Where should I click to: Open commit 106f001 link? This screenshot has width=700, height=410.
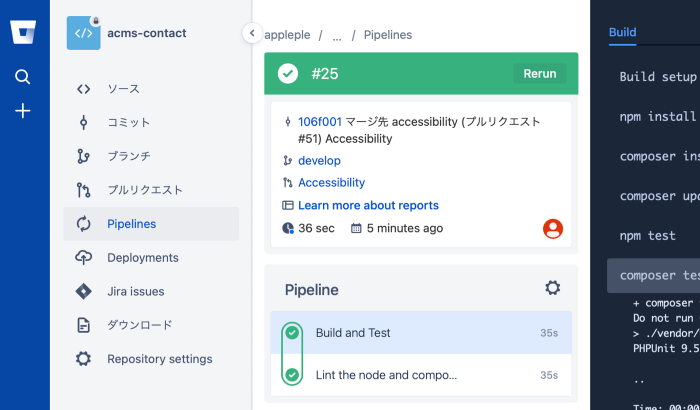coord(320,122)
